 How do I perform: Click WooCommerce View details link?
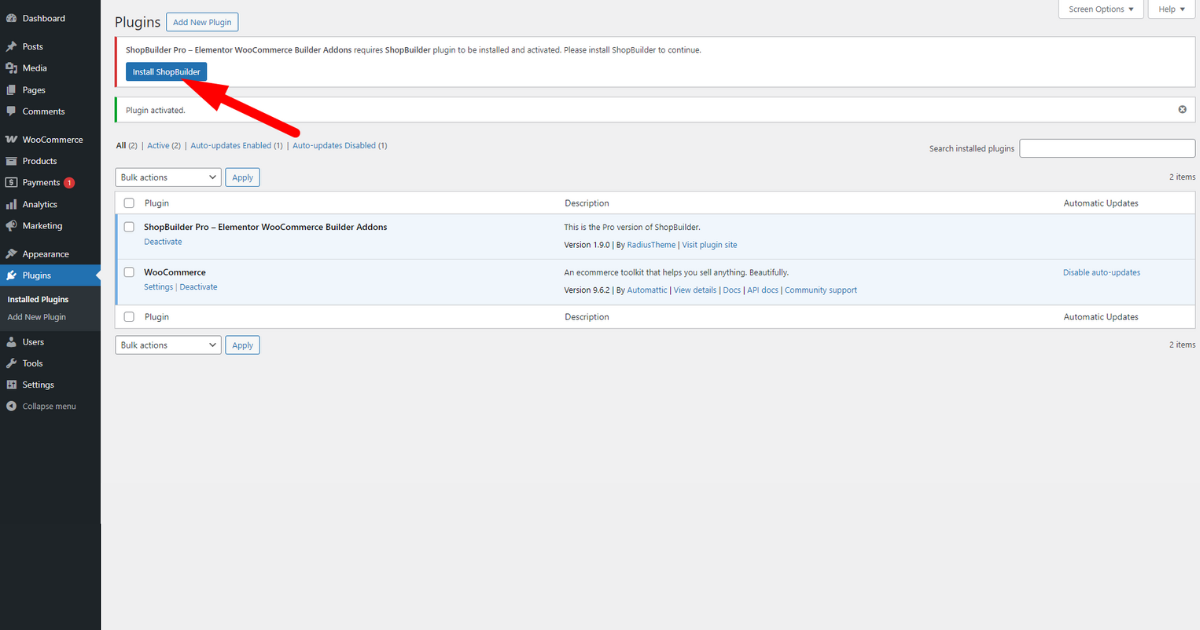point(695,290)
